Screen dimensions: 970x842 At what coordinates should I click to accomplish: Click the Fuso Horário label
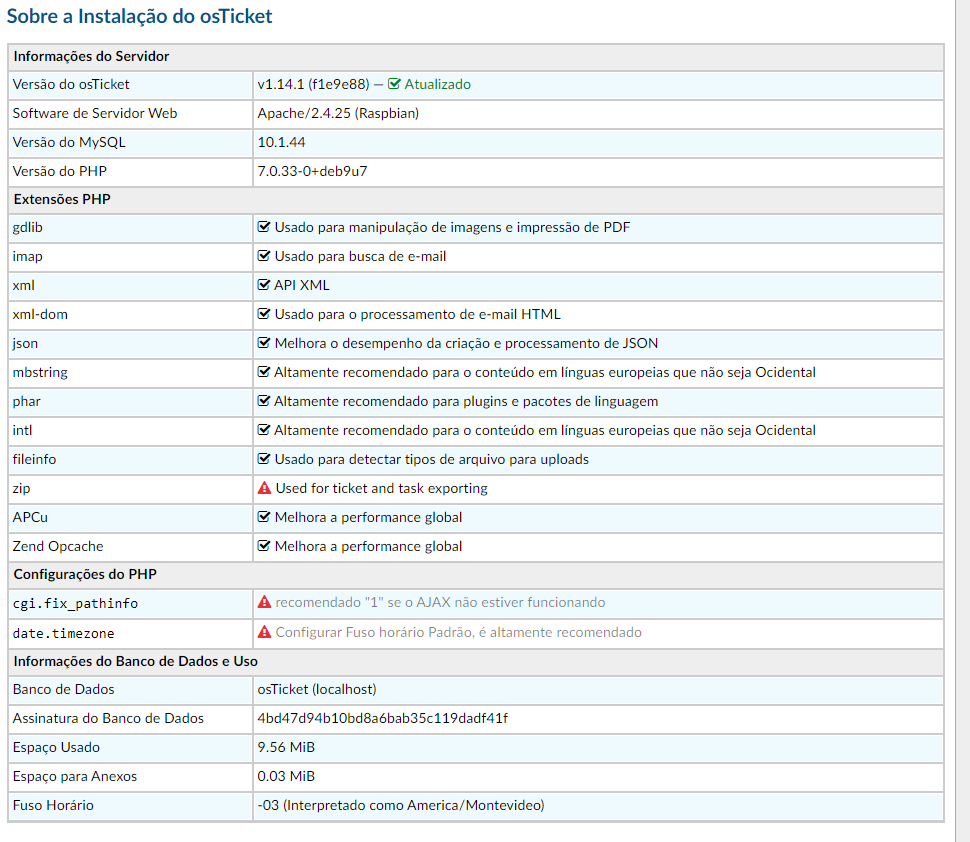[x=53, y=805]
